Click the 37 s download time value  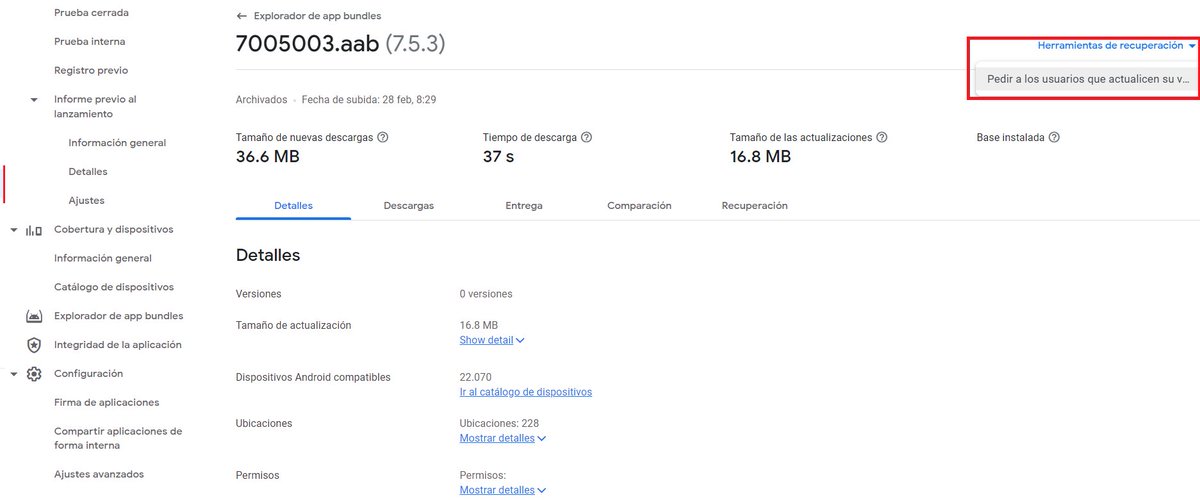click(x=500, y=157)
